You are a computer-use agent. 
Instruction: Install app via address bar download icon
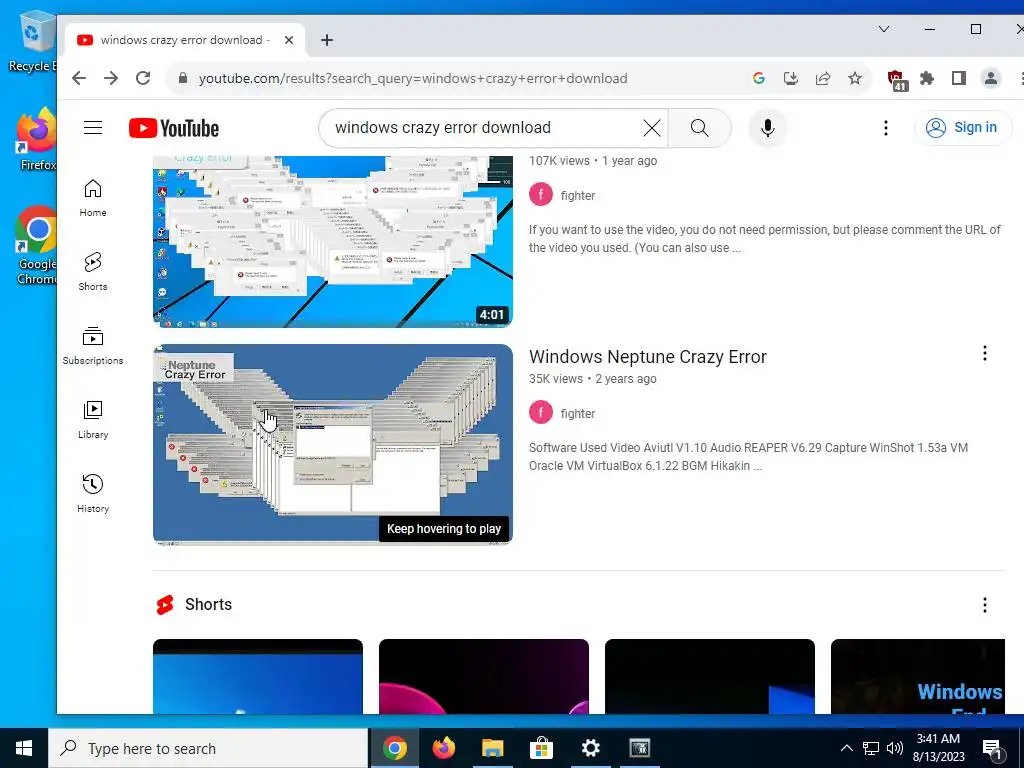point(791,78)
